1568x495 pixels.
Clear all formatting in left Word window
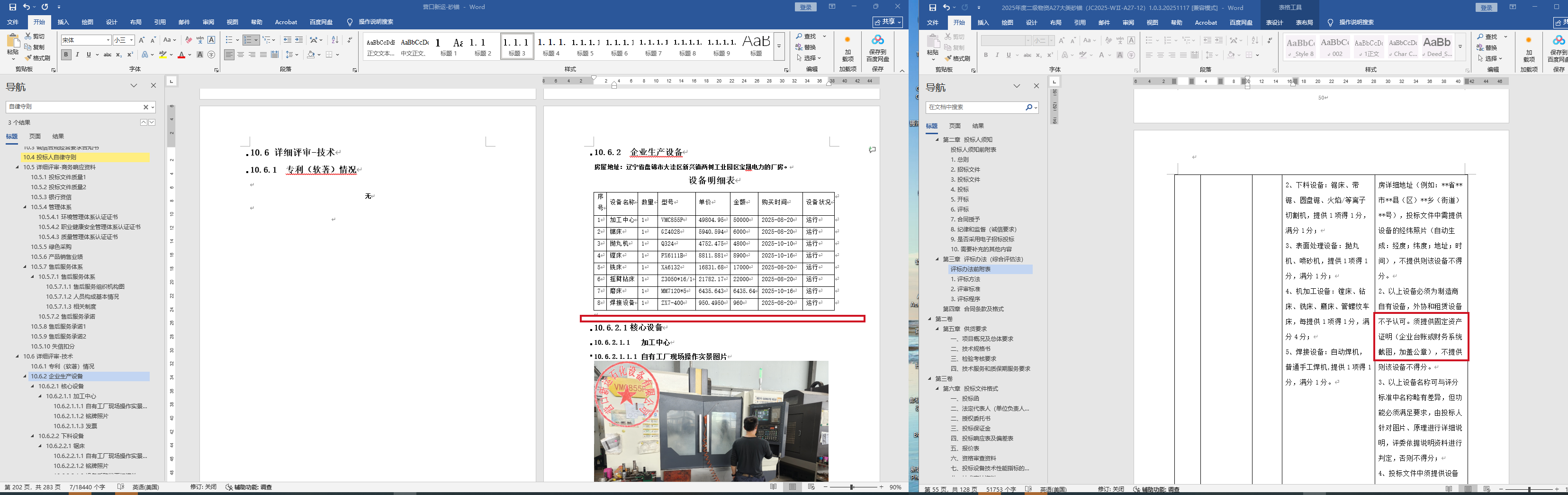tap(189, 40)
